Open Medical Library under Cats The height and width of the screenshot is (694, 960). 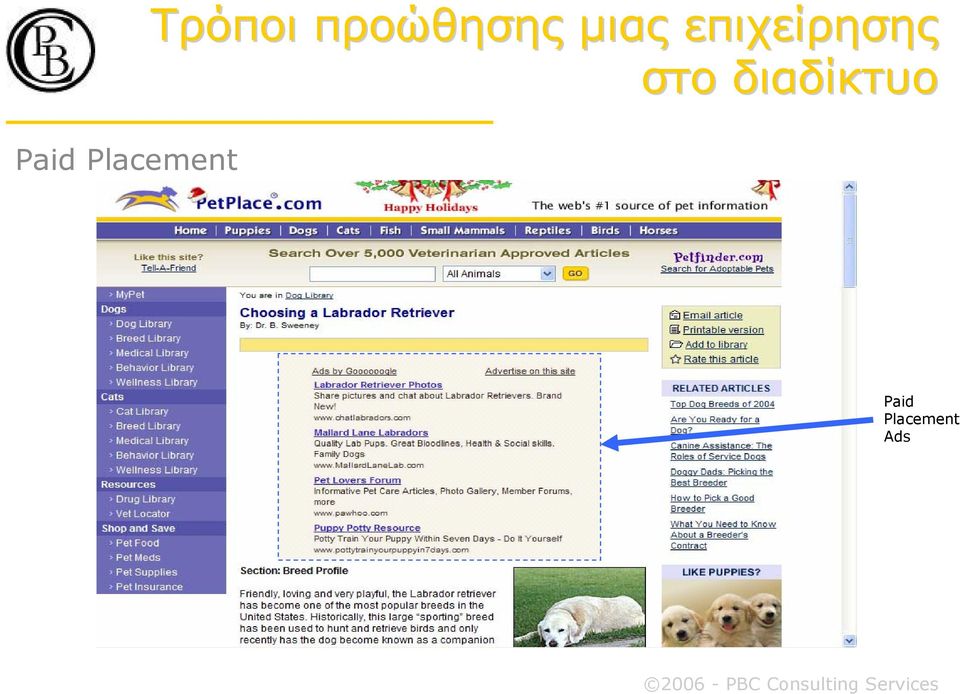[x=152, y=441]
